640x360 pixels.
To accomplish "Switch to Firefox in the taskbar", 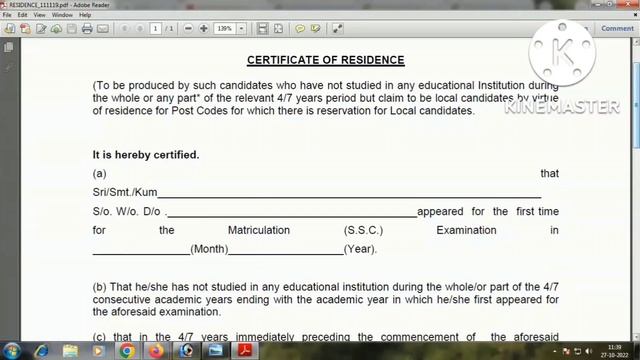I will (156, 351).
